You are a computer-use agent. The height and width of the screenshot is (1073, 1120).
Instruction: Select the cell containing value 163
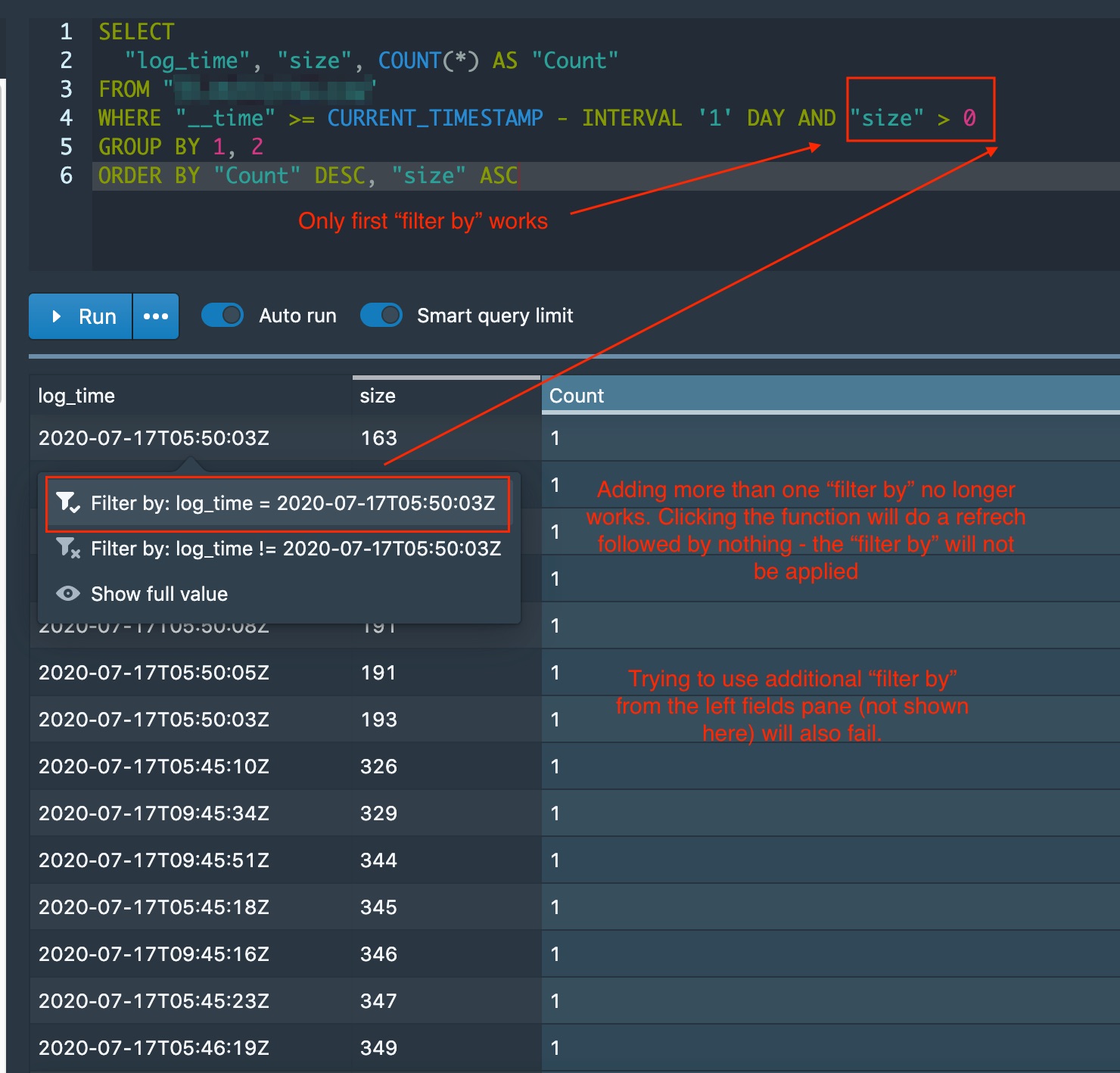377,437
